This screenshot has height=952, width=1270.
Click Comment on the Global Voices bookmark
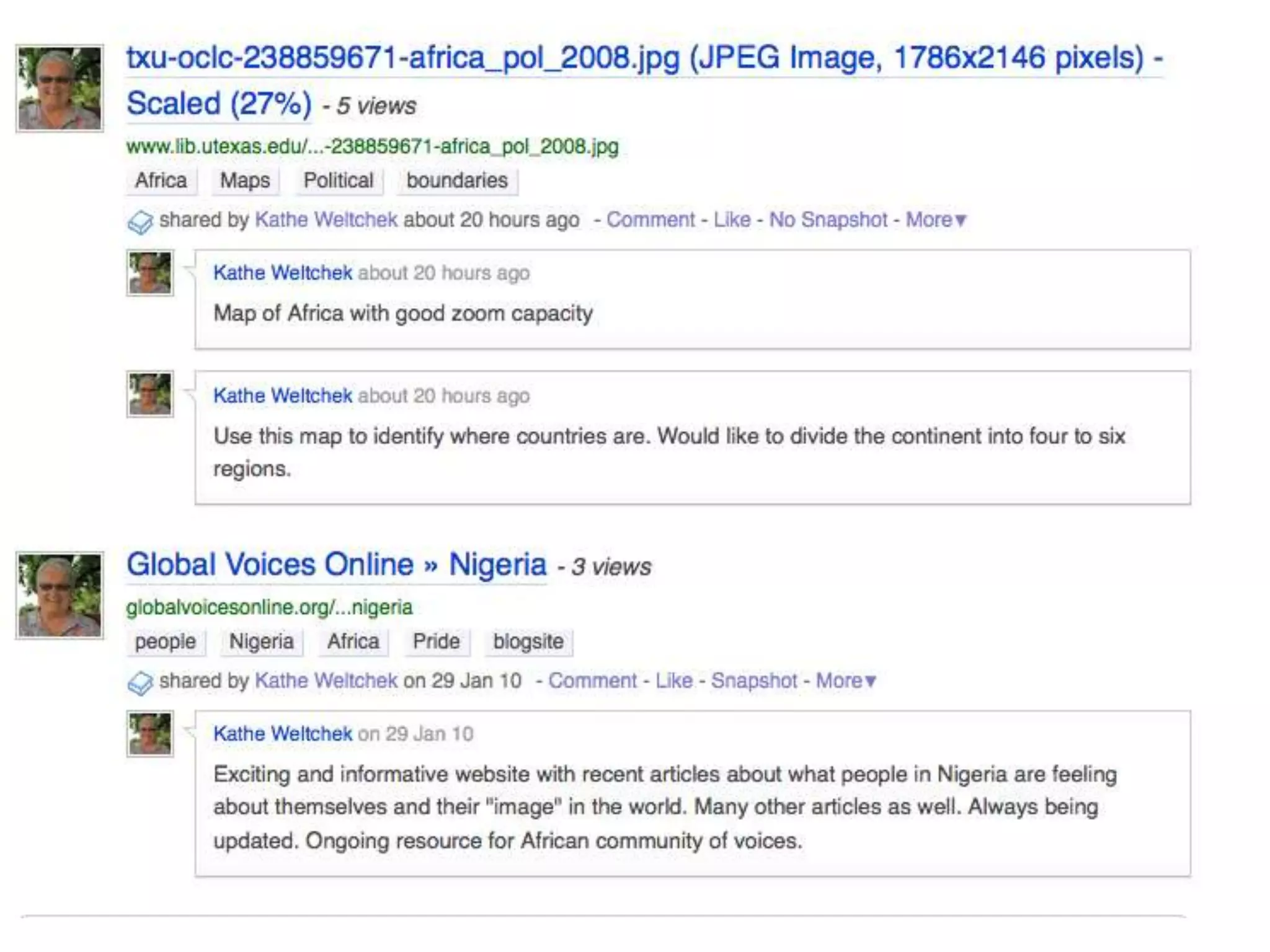click(x=592, y=681)
